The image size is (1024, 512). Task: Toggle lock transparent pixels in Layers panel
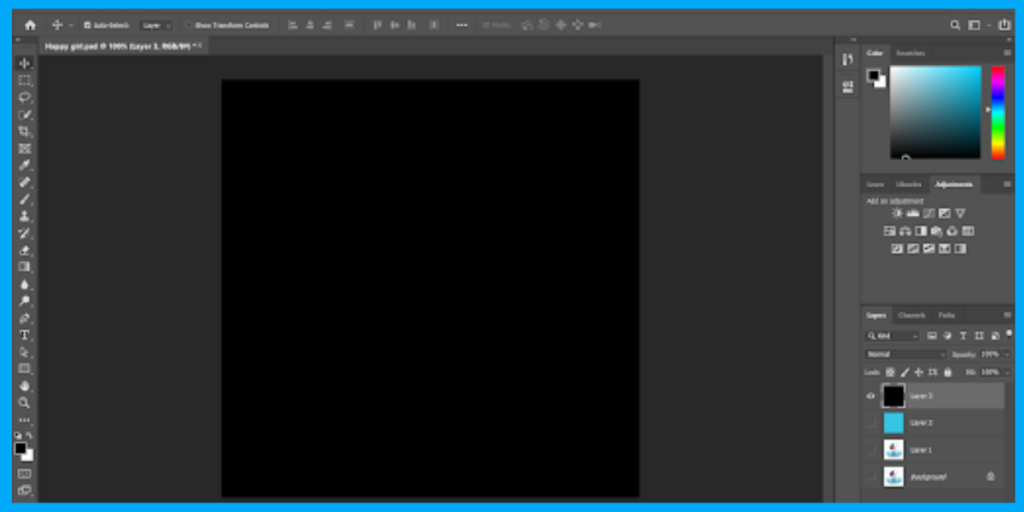click(890, 372)
